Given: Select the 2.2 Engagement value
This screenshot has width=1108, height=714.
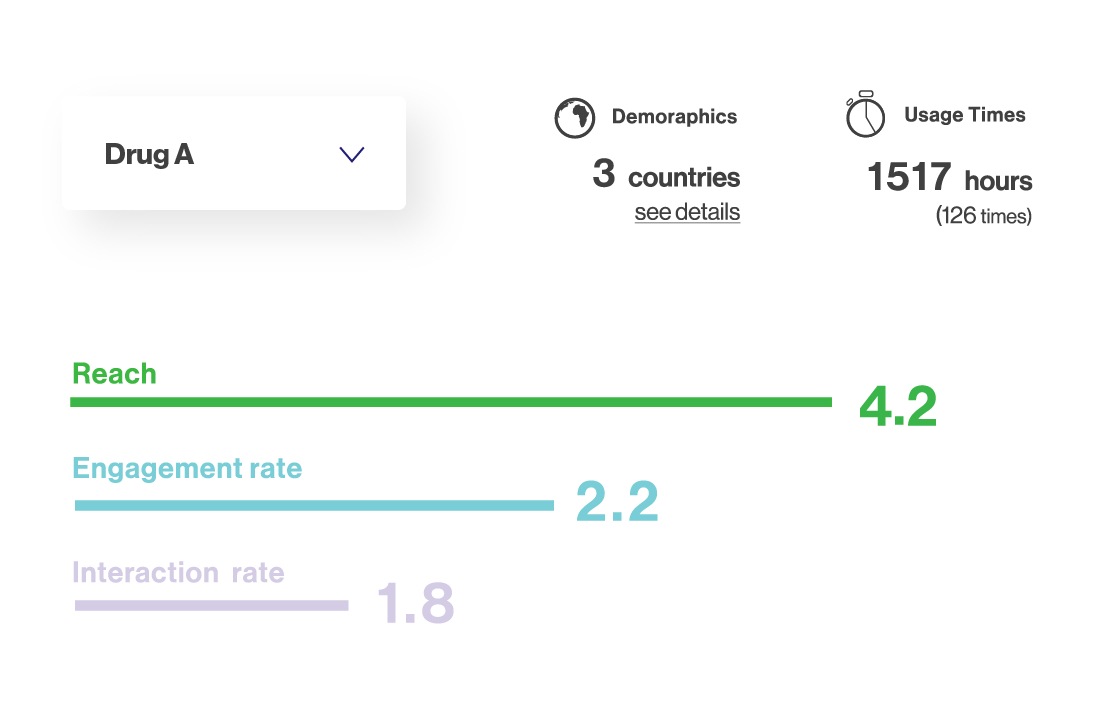Looking at the screenshot, I should [x=617, y=502].
